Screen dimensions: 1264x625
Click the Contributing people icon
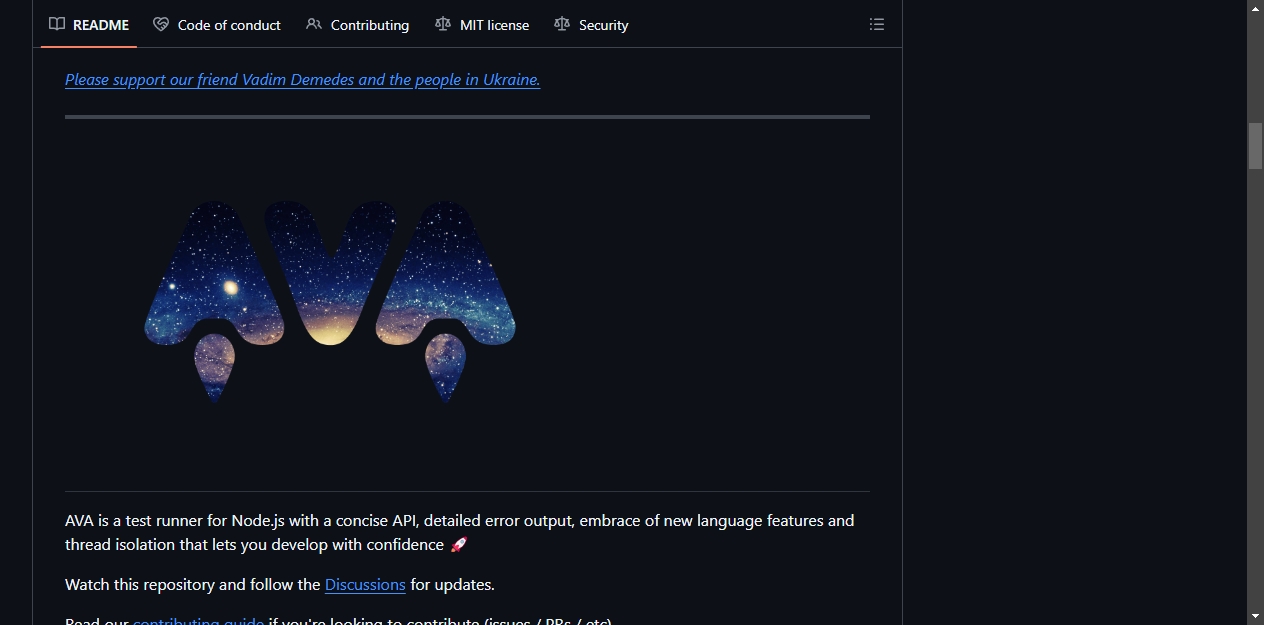pyautogui.click(x=314, y=24)
